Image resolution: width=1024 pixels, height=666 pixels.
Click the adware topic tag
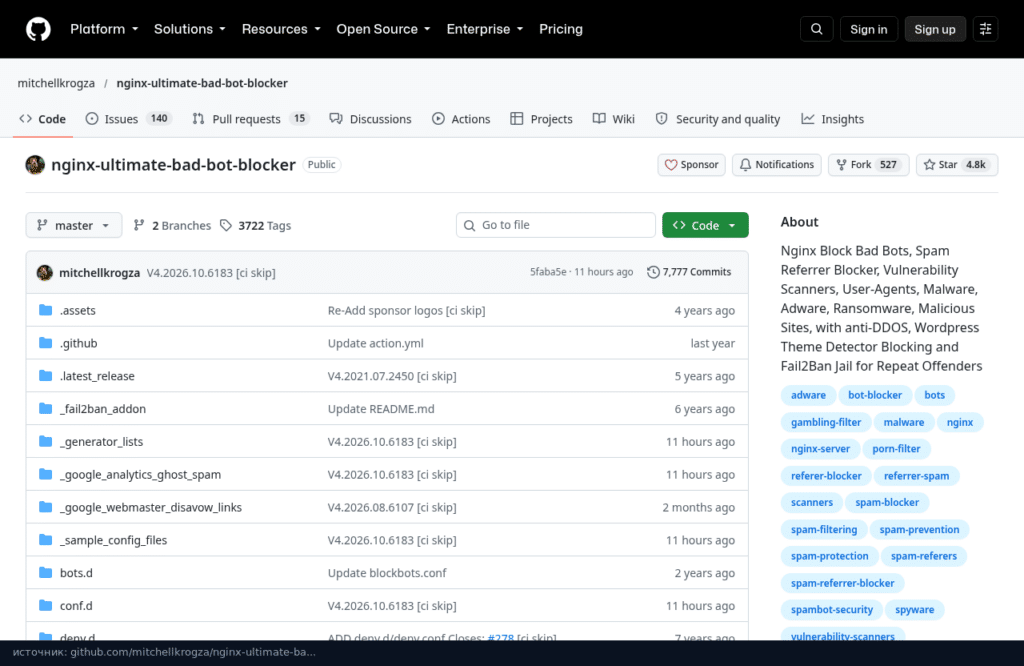pos(808,395)
